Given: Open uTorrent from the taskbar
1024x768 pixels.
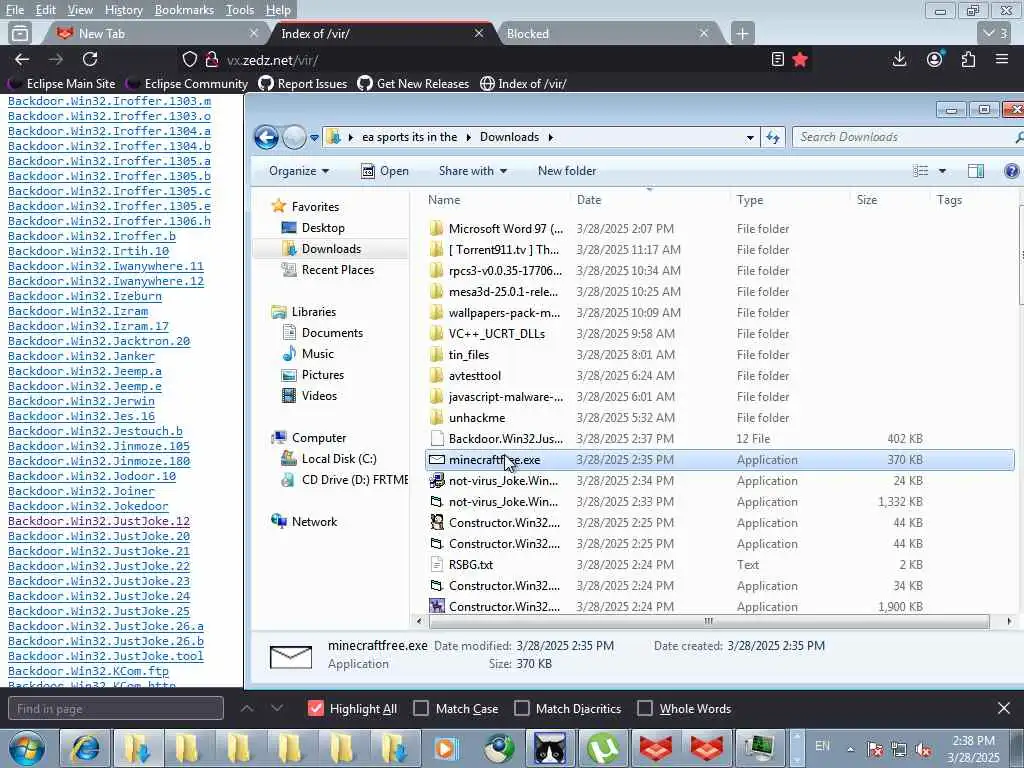Looking at the screenshot, I should click(603, 748).
